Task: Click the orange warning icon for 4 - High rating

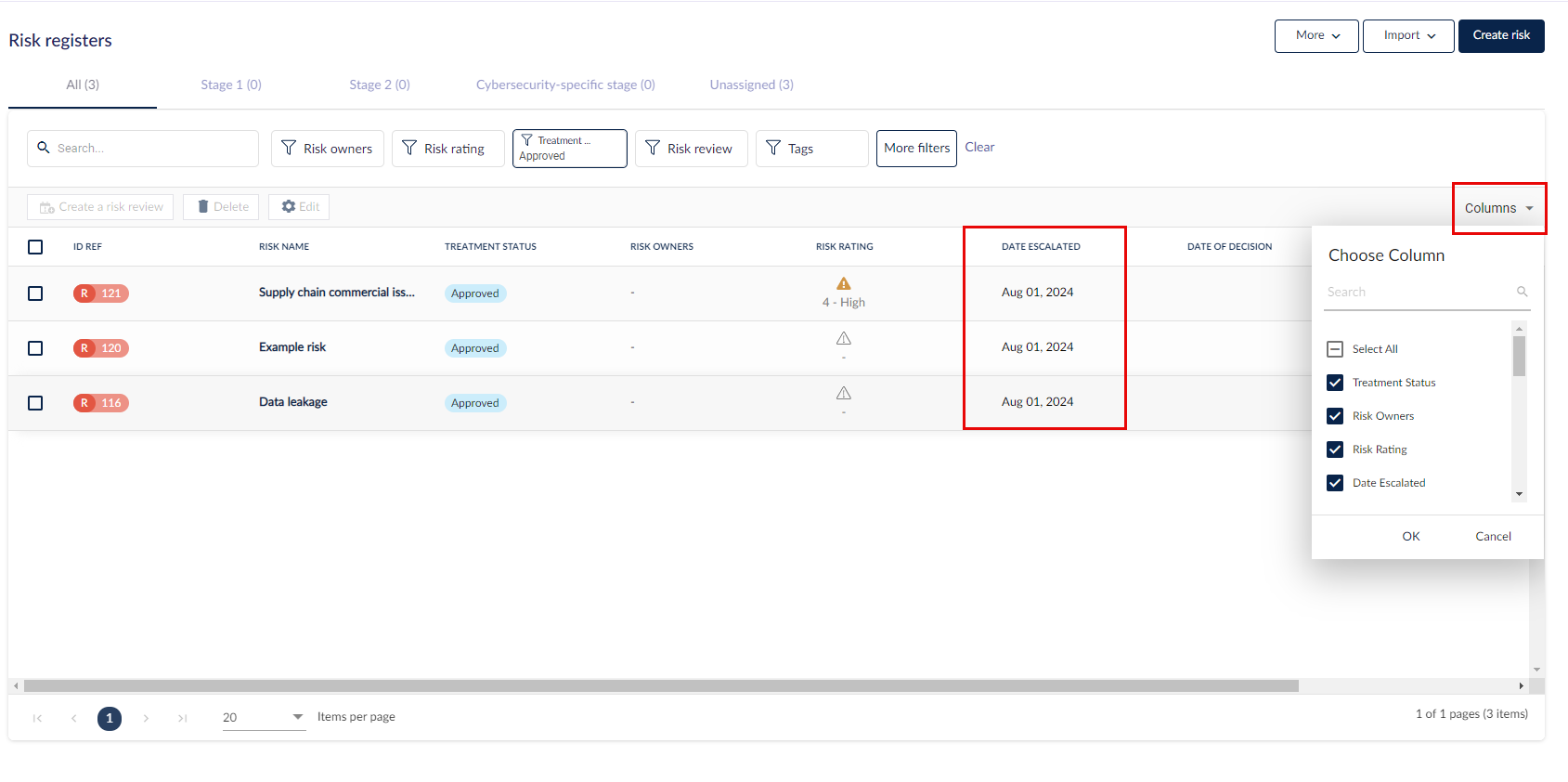Action: pos(844,283)
